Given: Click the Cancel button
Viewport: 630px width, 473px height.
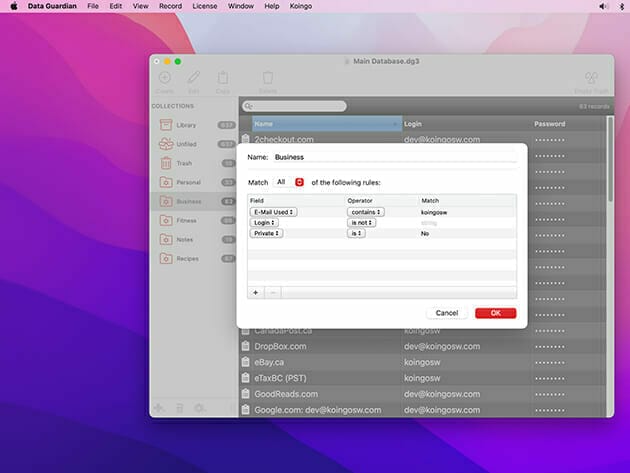Looking at the screenshot, I should click(447, 313).
